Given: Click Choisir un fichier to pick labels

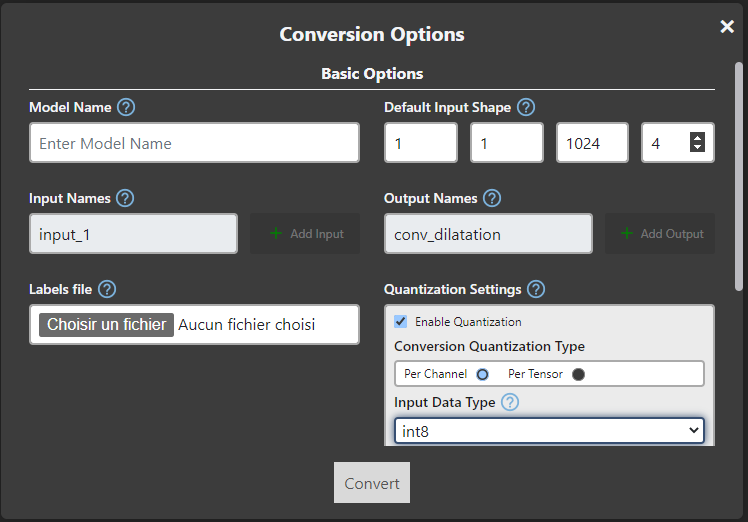Looking at the screenshot, I should (x=106, y=324).
